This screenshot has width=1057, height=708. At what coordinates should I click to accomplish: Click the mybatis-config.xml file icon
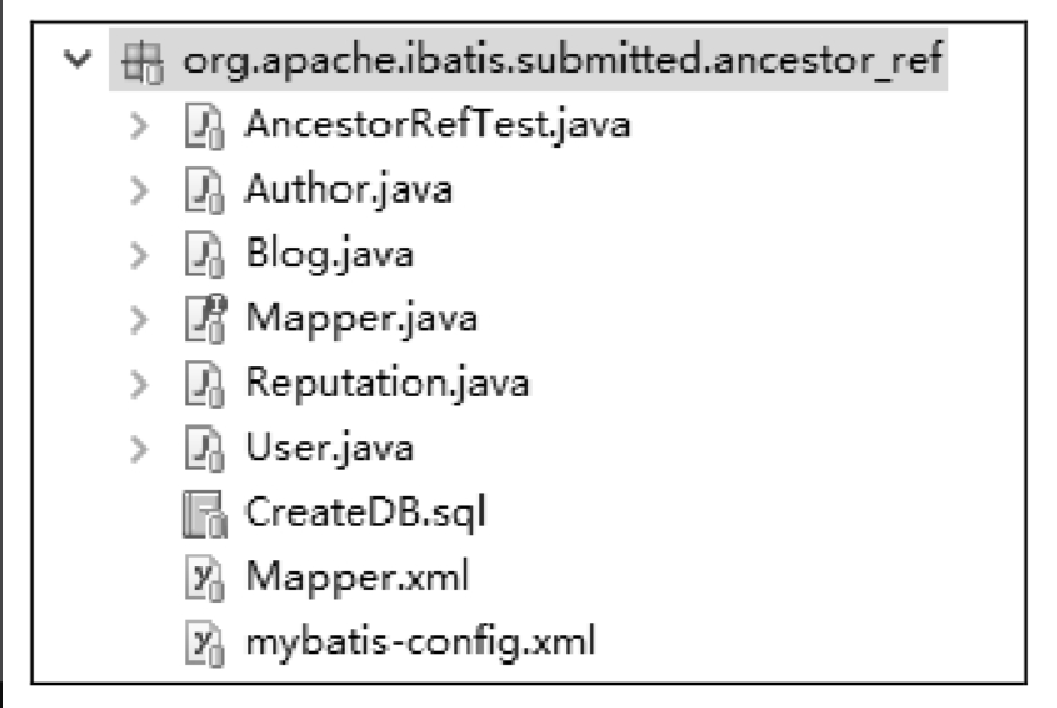pos(204,643)
